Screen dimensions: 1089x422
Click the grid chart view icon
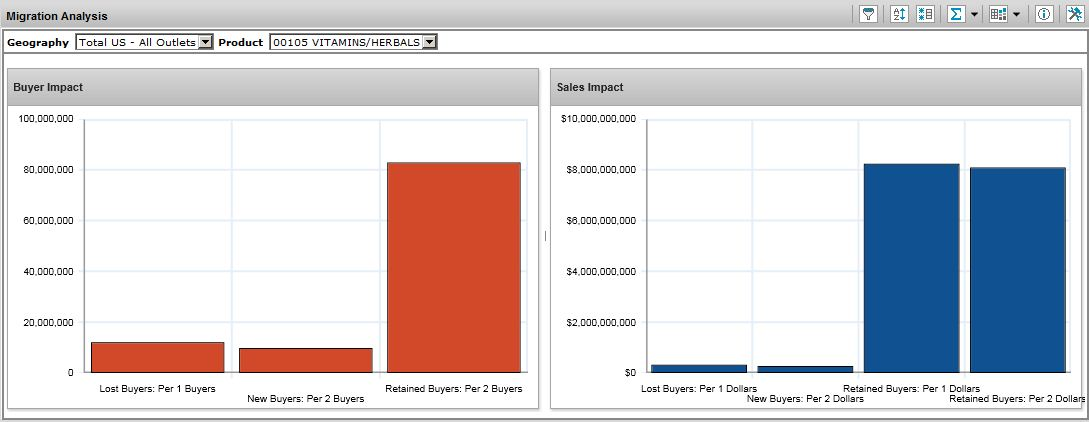coord(997,15)
